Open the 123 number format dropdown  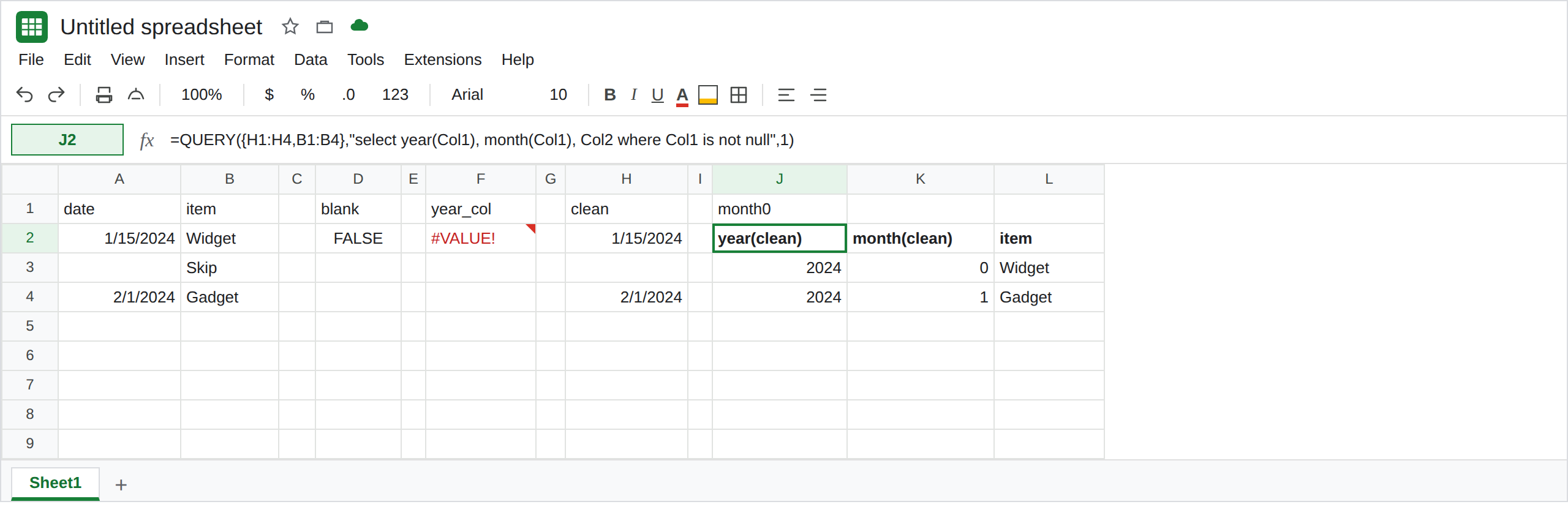pos(395,95)
